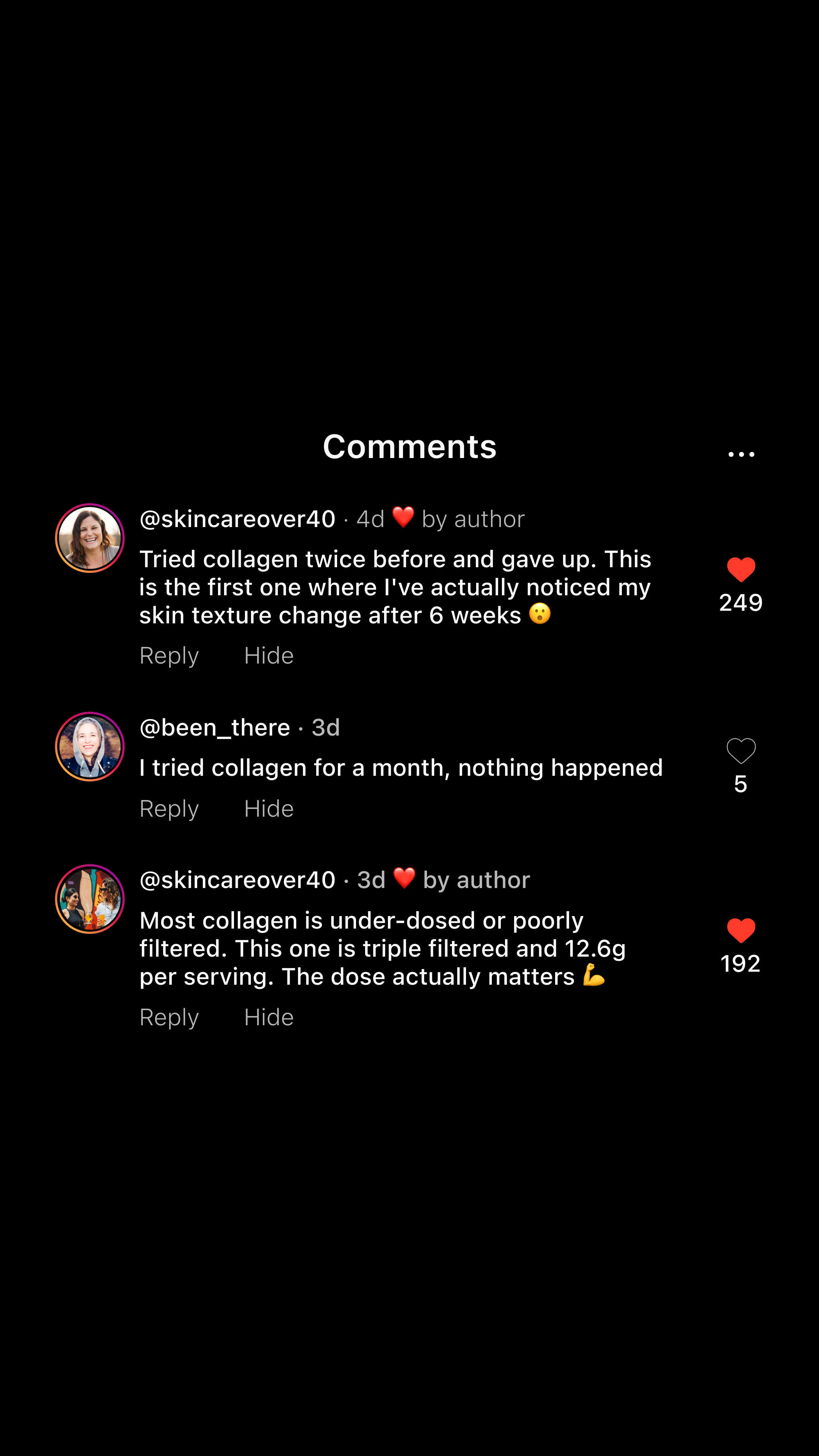The image size is (819, 1456).
Task: Reply to the triple filtered comment
Action: coord(169,1017)
